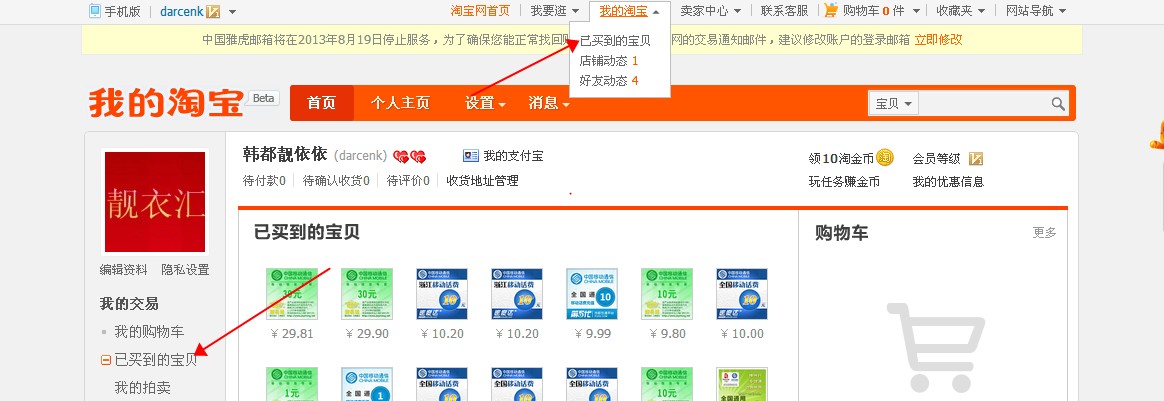Click 待付款0 status link
Viewport: 1164px width, 401px height.
pyautogui.click(x=264, y=180)
